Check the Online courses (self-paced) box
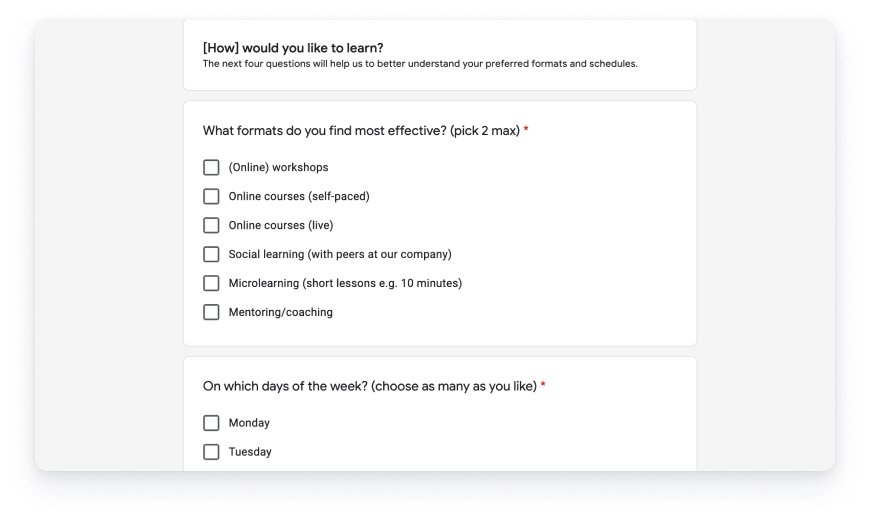This screenshot has height=521, width=870. pyautogui.click(x=211, y=196)
